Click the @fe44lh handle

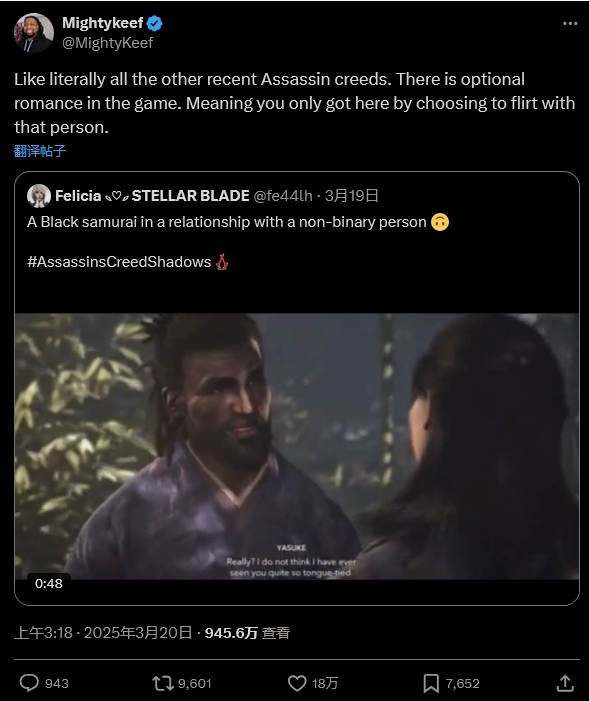pyautogui.click(x=283, y=196)
